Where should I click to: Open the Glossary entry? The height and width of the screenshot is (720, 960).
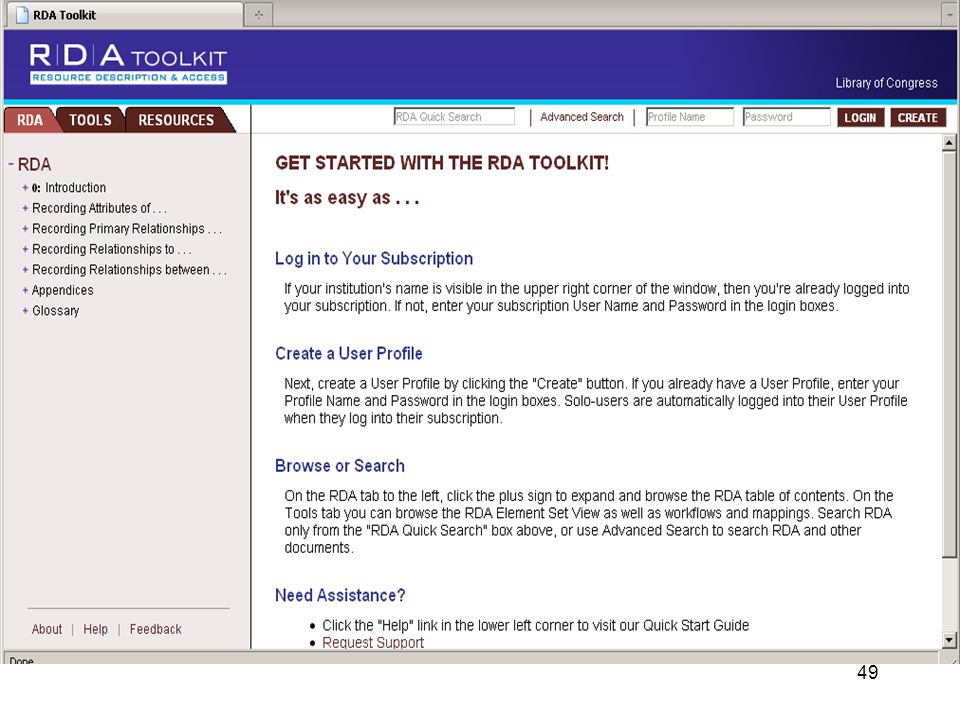point(56,311)
